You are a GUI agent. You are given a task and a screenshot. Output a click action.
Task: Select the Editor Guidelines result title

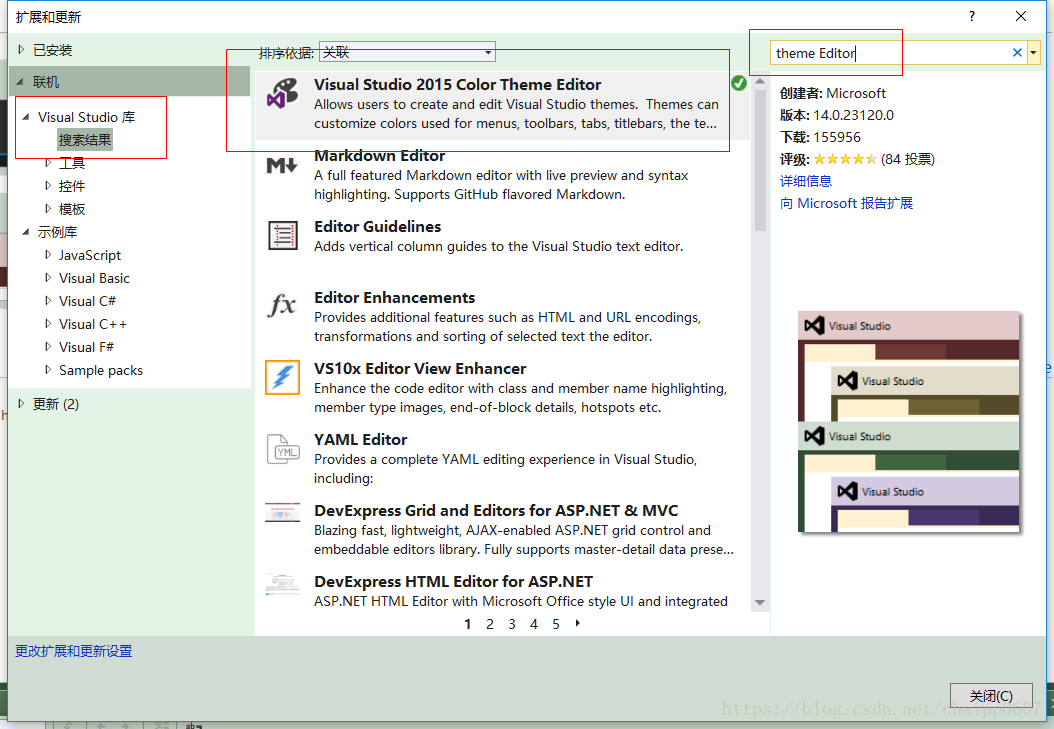coord(378,227)
